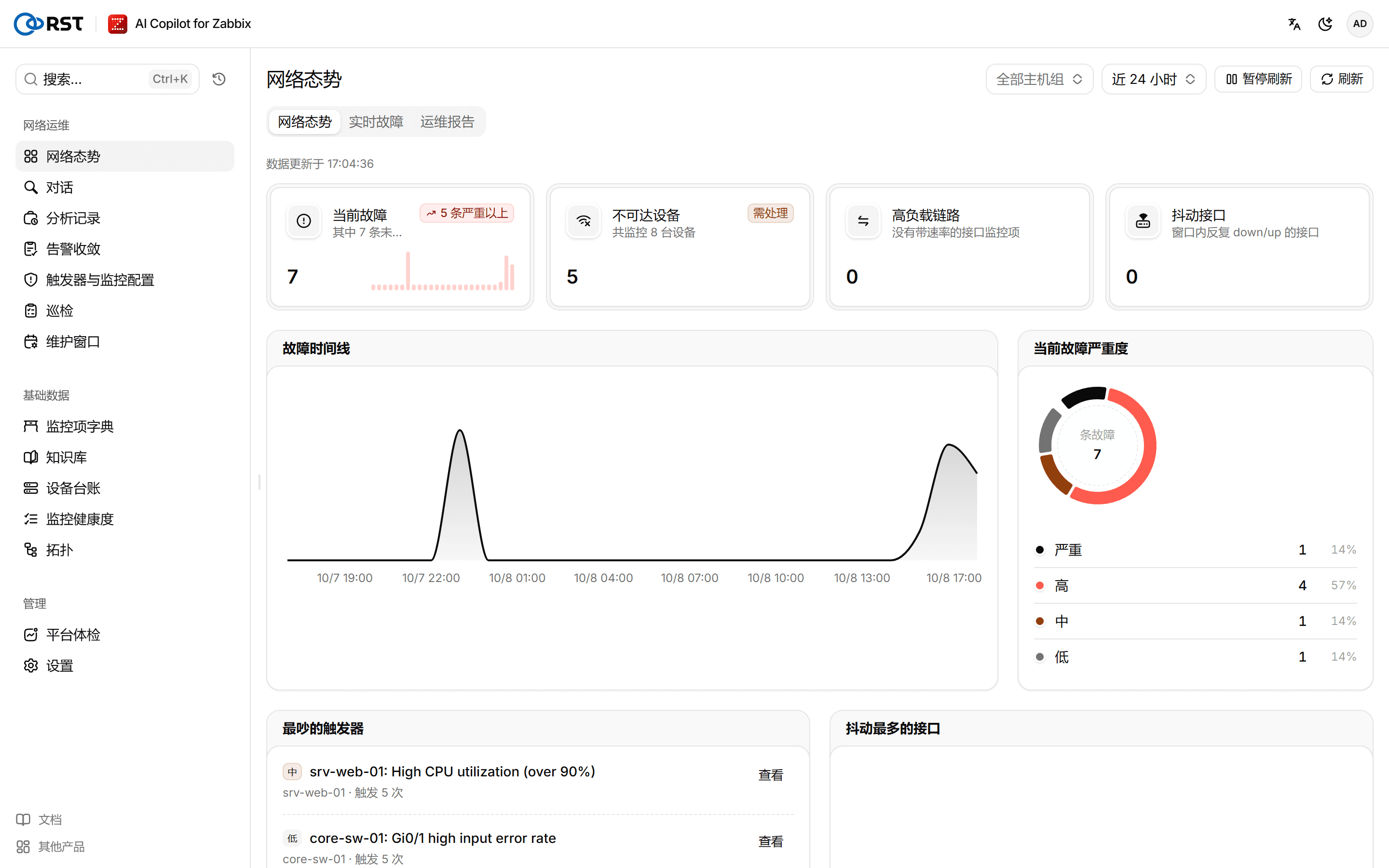Select the 网络态势 tab
Image resolution: width=1389 pixels, height=868 pixels.
305,122
